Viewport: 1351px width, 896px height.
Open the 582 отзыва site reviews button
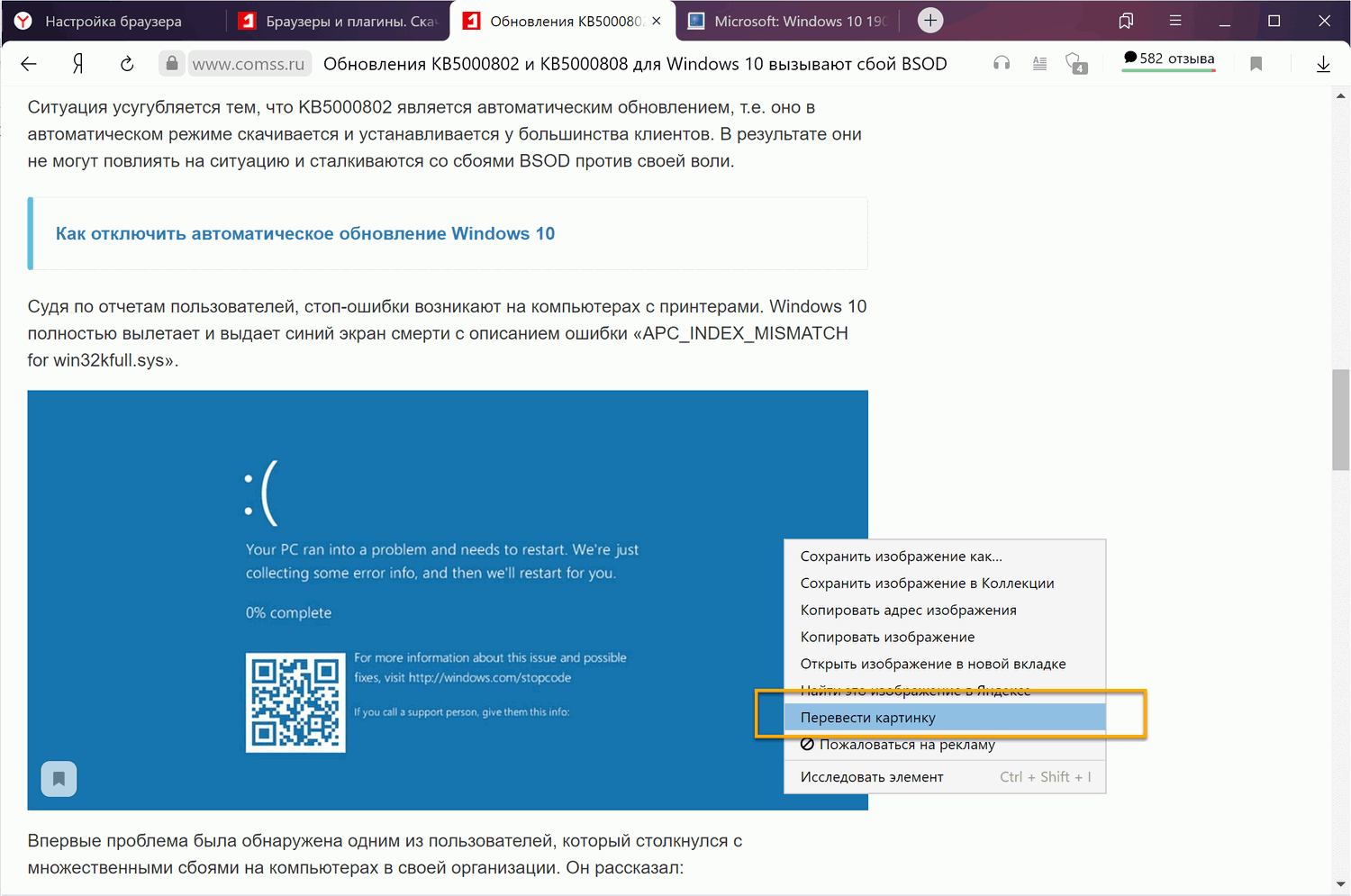click(x=1169, y=60)
